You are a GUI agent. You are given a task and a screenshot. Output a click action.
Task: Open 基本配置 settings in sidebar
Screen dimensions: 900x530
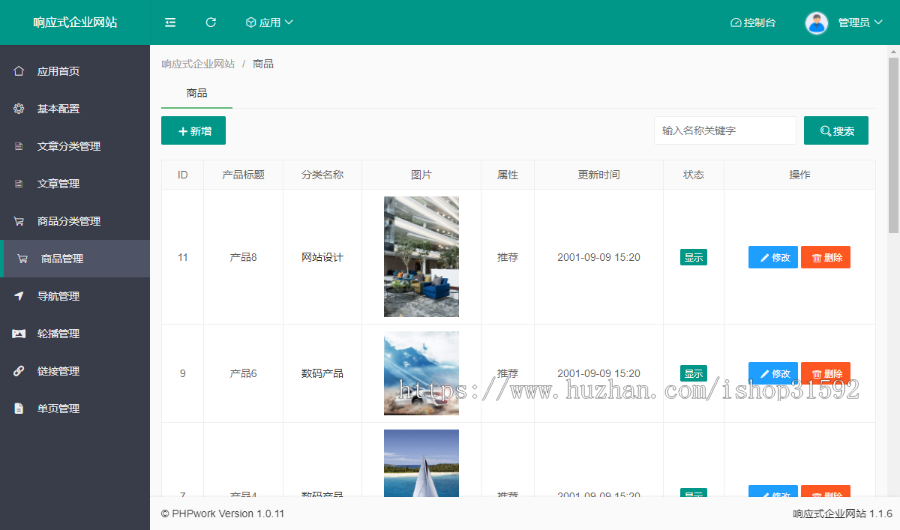point(58,109)
